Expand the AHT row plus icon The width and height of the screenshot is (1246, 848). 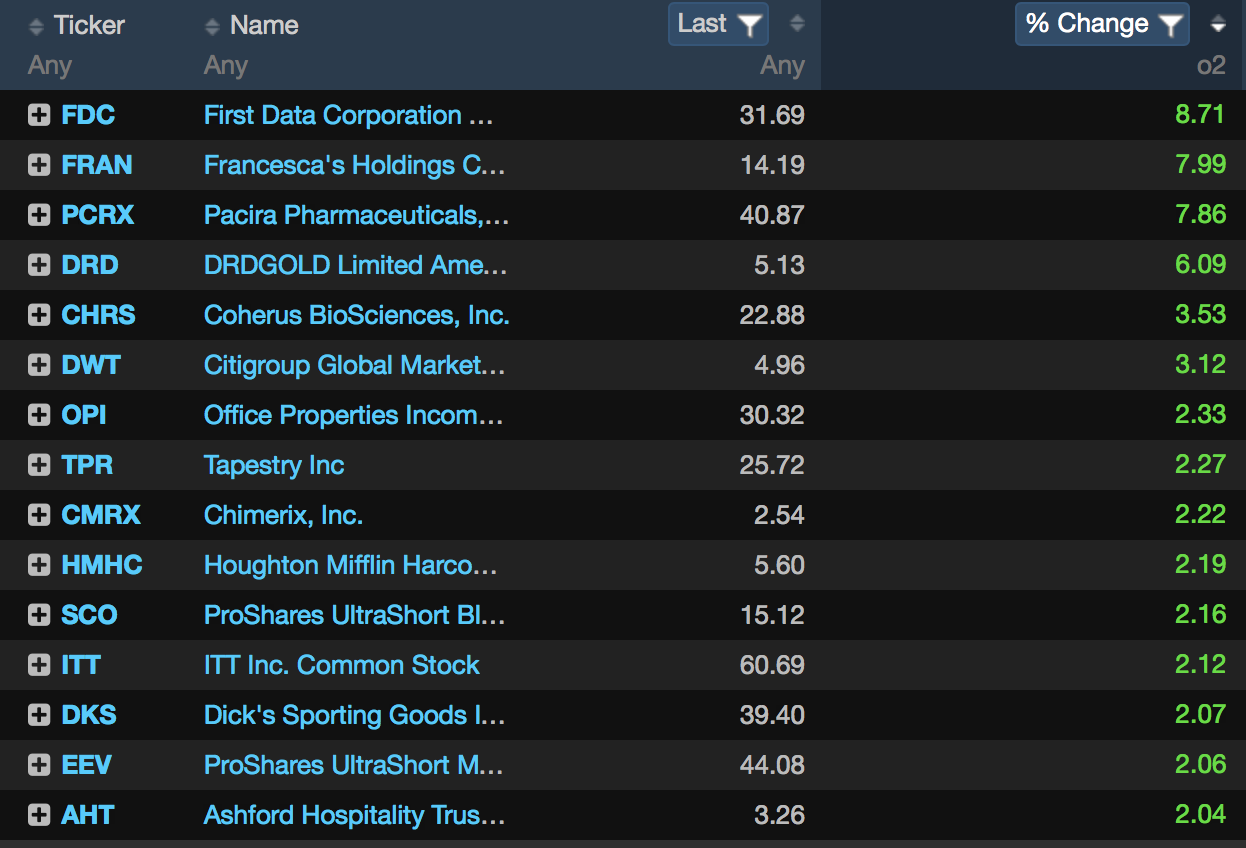[39, 815]
